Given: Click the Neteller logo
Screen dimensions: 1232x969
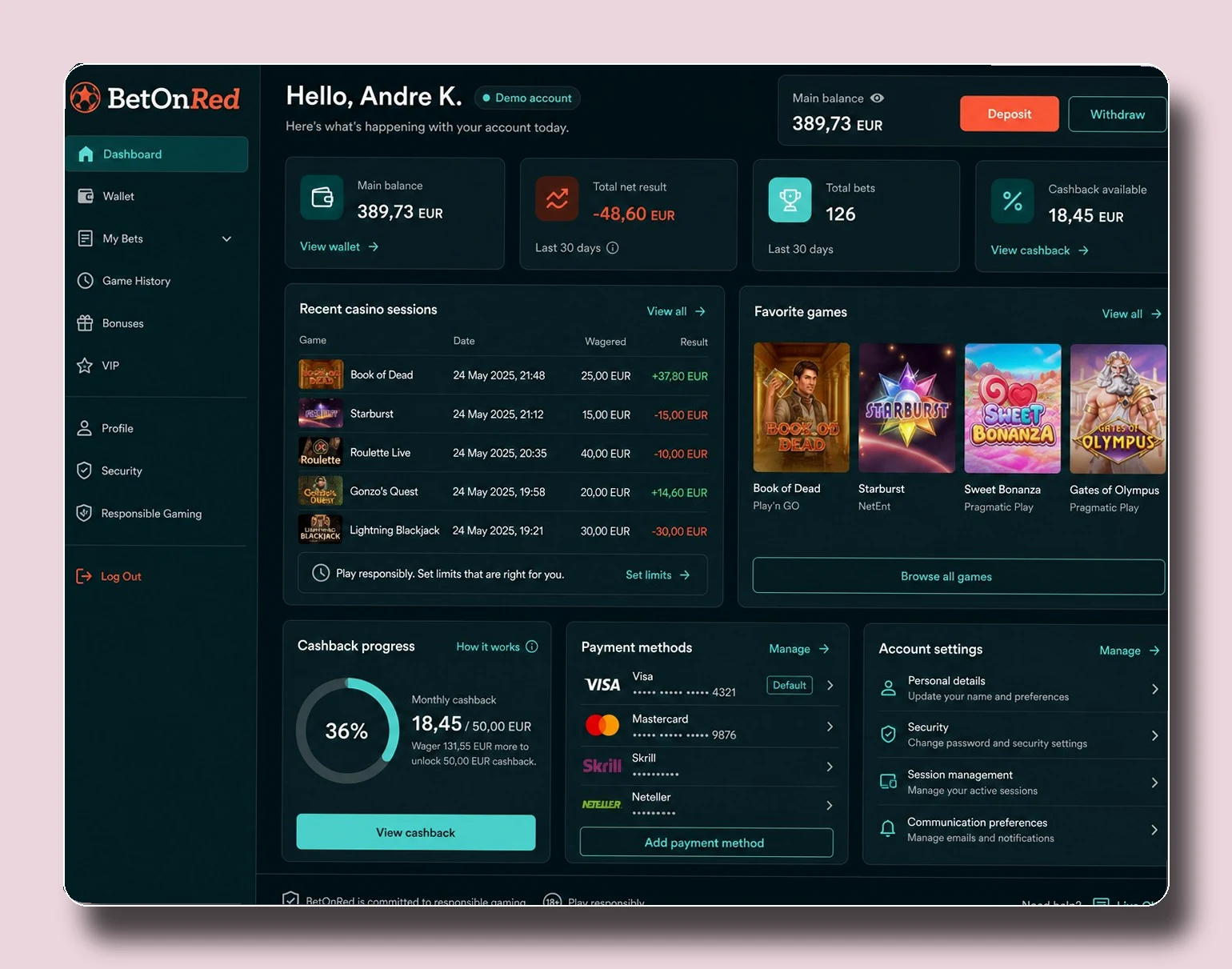Looking at the screenshot, I should pos(602,804).
